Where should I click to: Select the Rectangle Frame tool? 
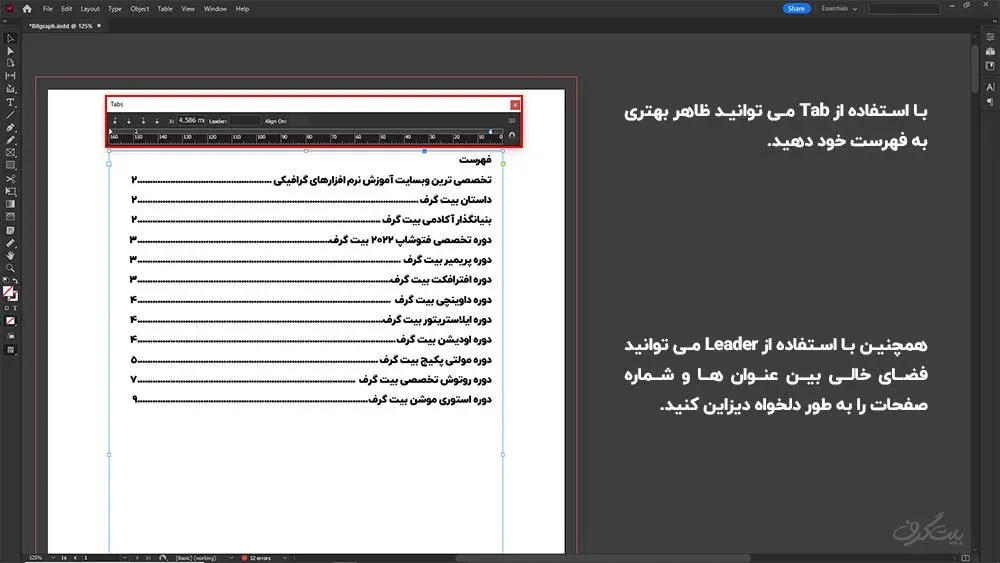(10, 153)
